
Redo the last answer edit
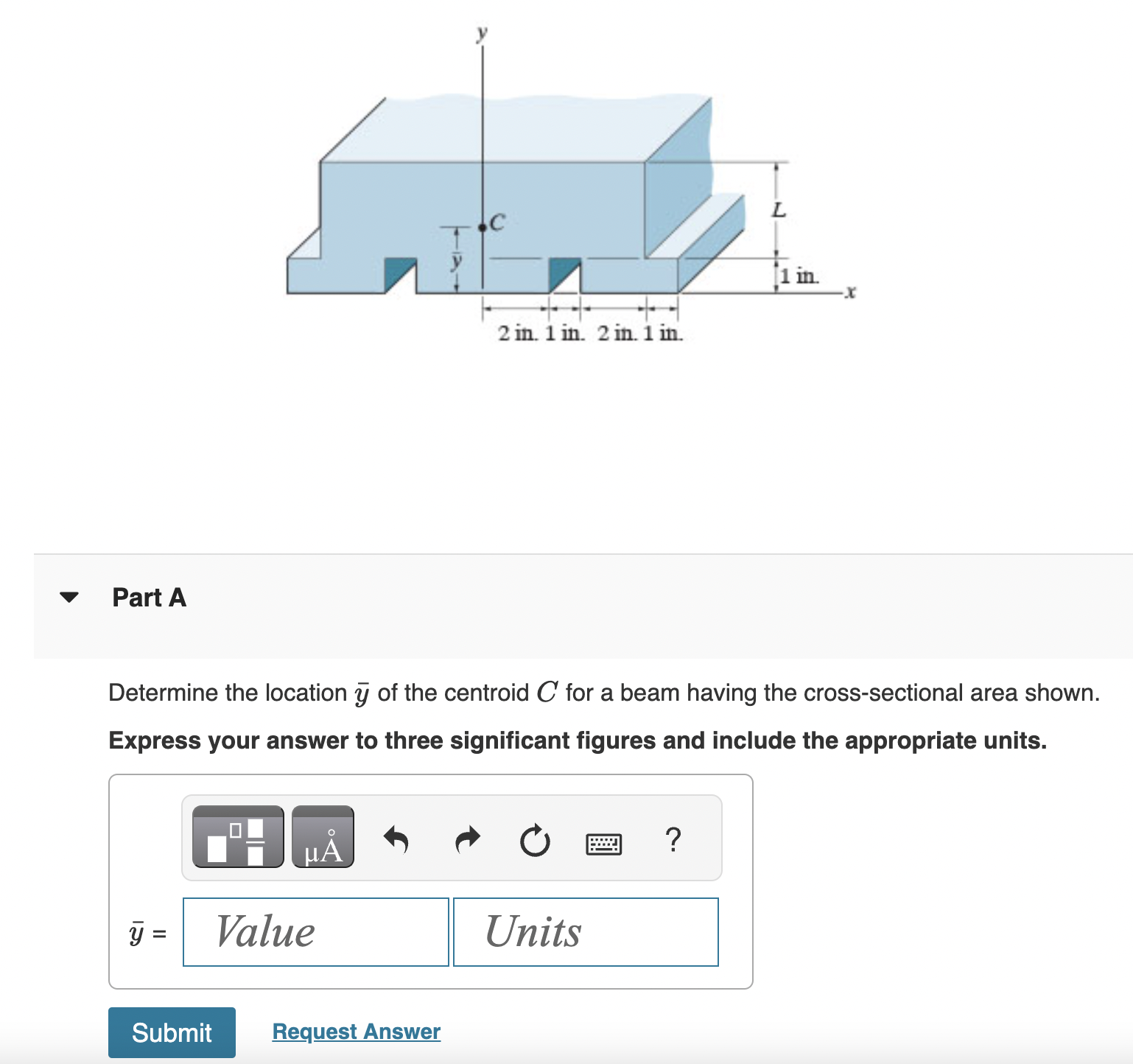click(x=466, y=840)
